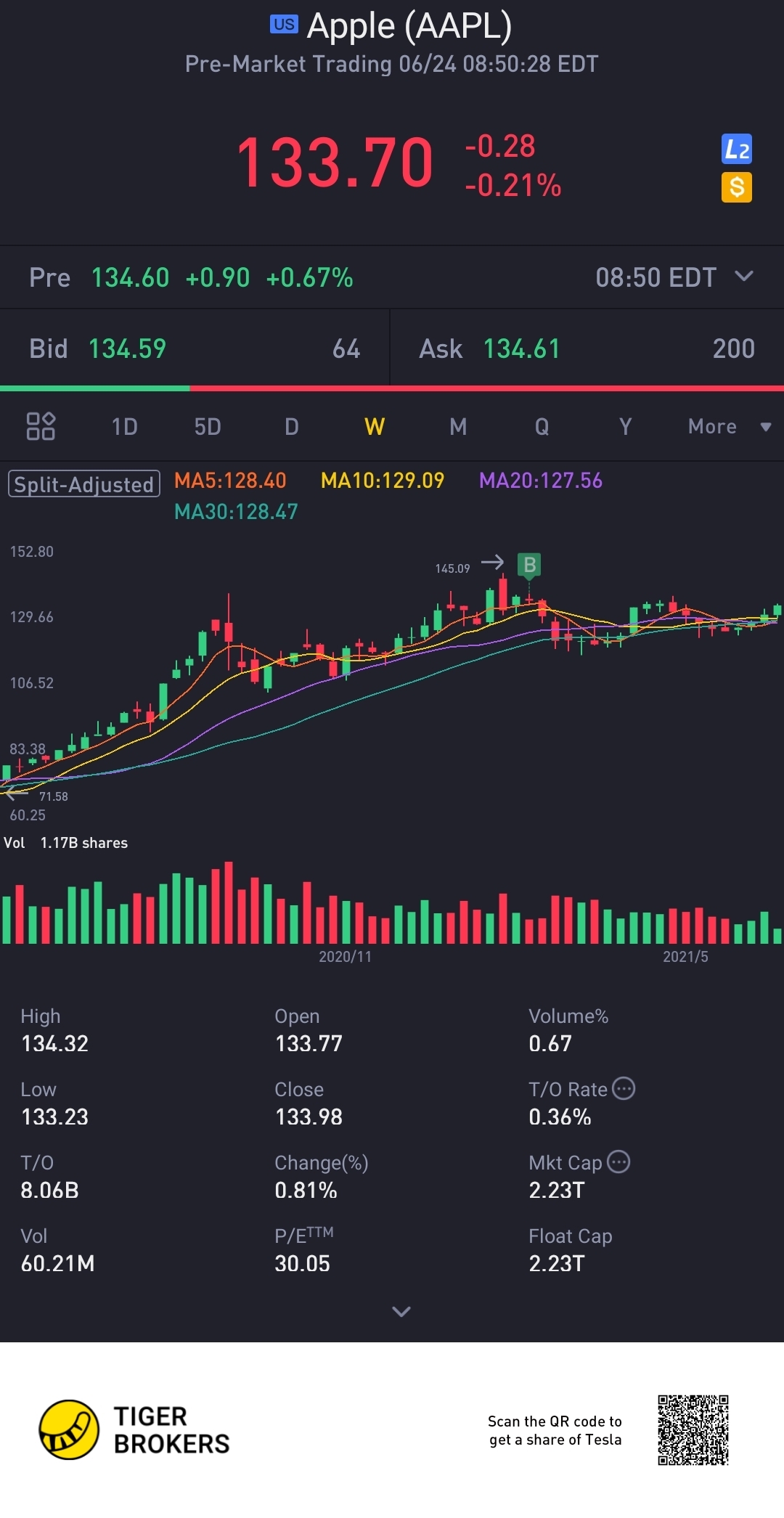Tap the High value 134.32
Screen dimensions: 784x1518
[54, 1043]
